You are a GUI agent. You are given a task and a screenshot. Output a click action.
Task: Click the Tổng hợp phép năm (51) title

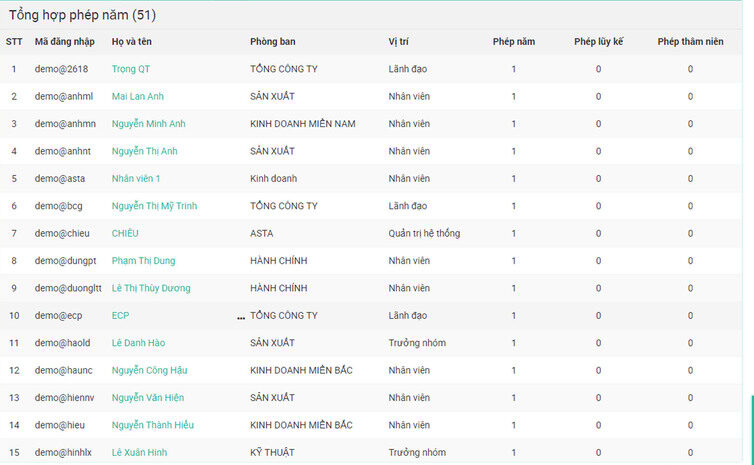82,15
